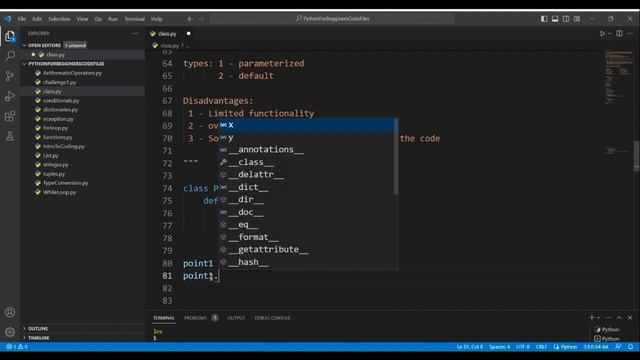Go back using title bar arrow
The image size is (640, 360).
190,19
